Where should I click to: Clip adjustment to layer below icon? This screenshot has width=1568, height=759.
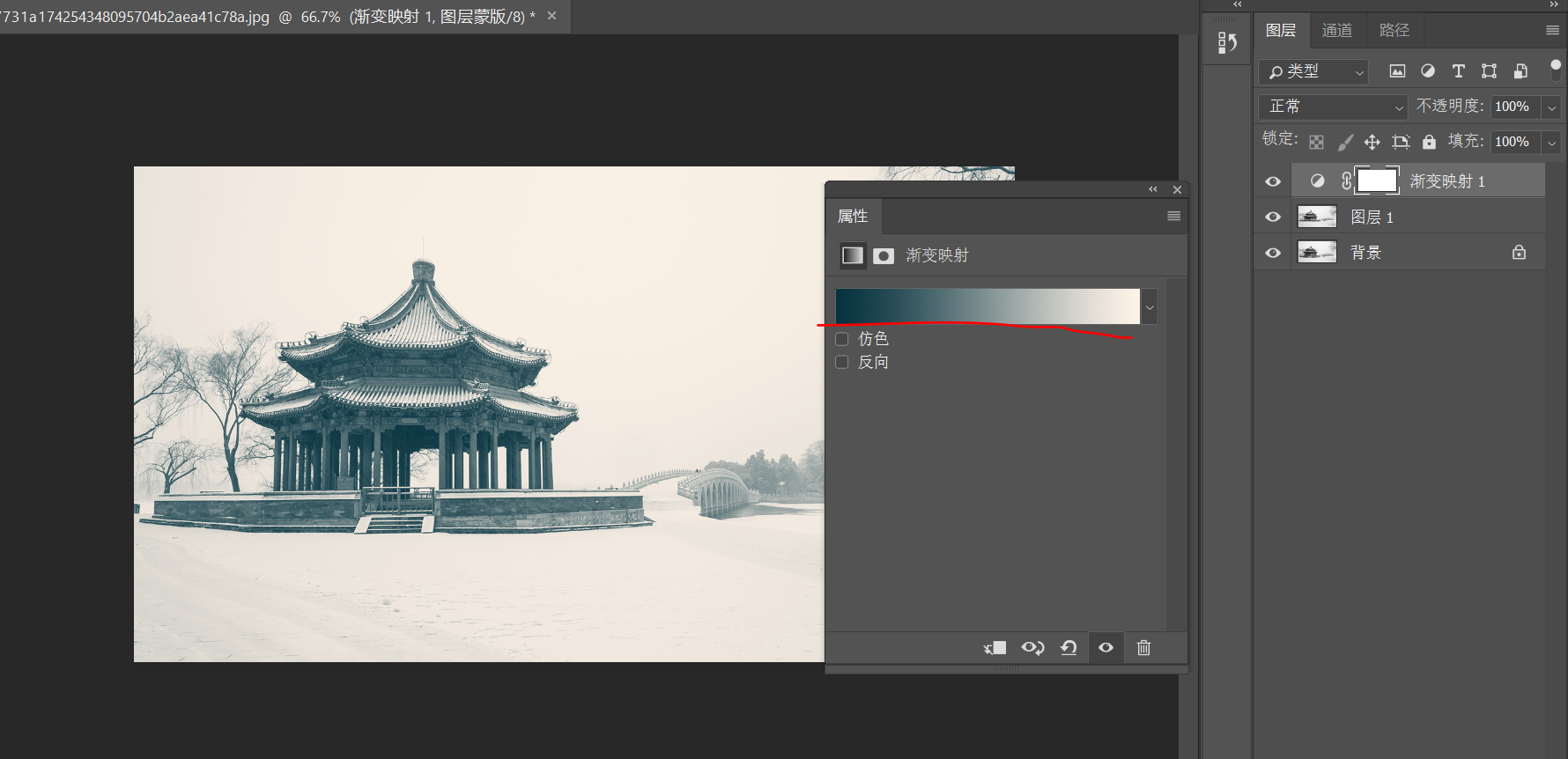(995, 648)
